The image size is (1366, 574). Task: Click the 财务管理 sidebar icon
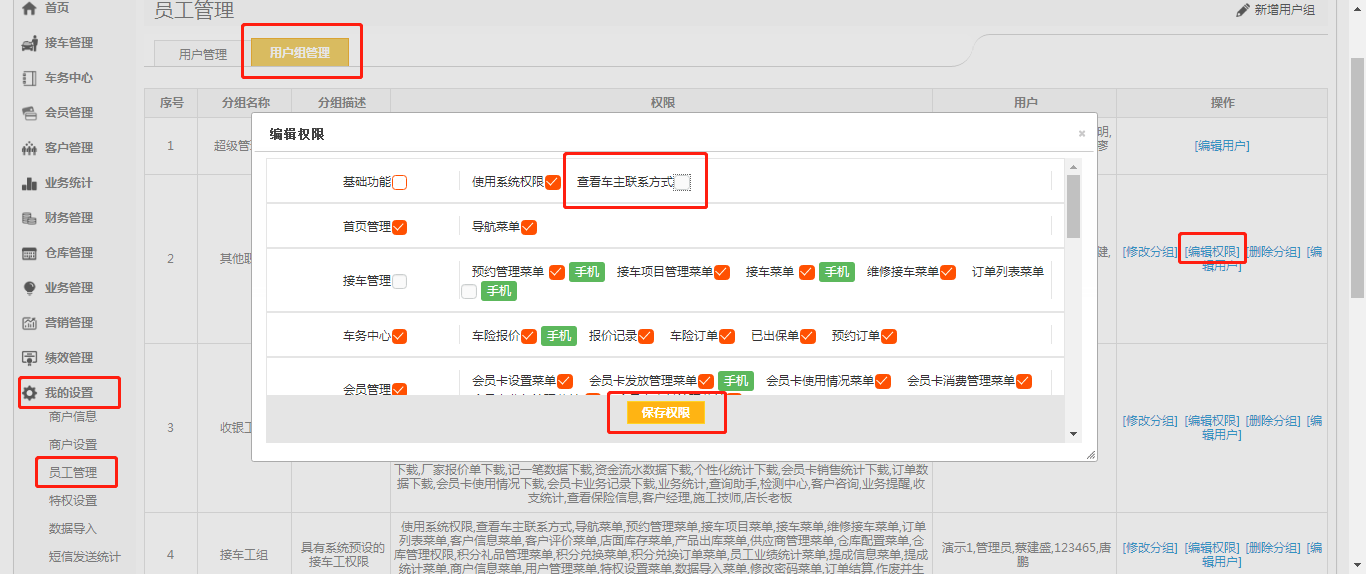click(30, 218)
